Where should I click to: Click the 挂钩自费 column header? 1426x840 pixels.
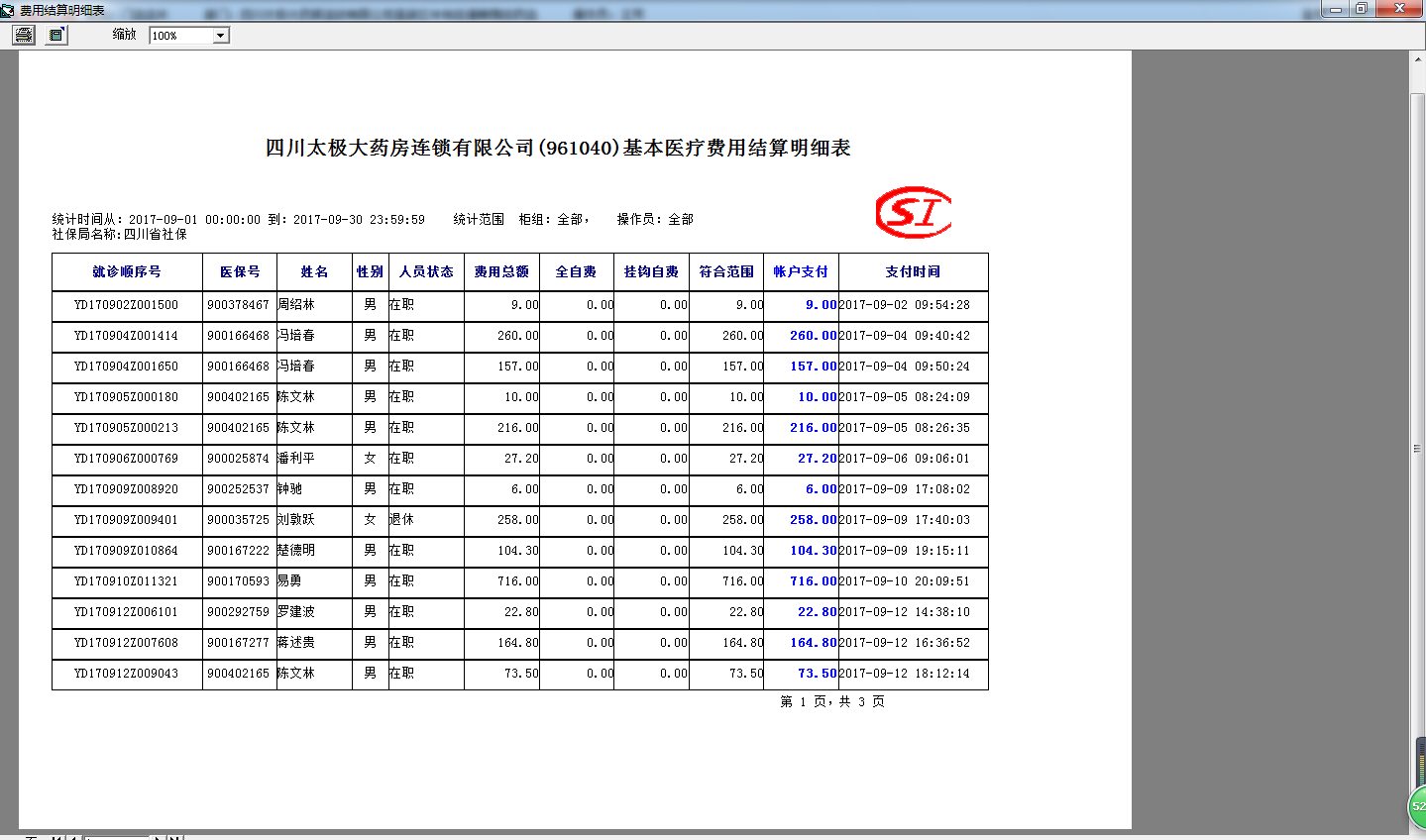click(x=651, y=271)
